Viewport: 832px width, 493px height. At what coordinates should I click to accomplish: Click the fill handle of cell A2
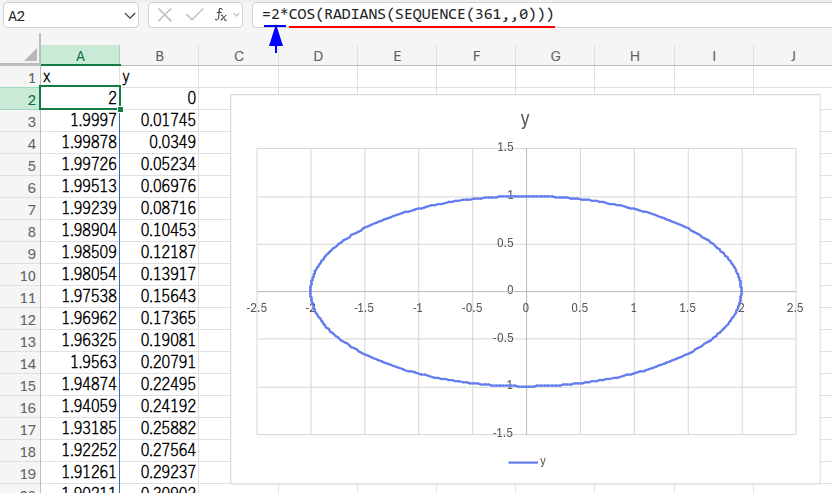(120, 109)
